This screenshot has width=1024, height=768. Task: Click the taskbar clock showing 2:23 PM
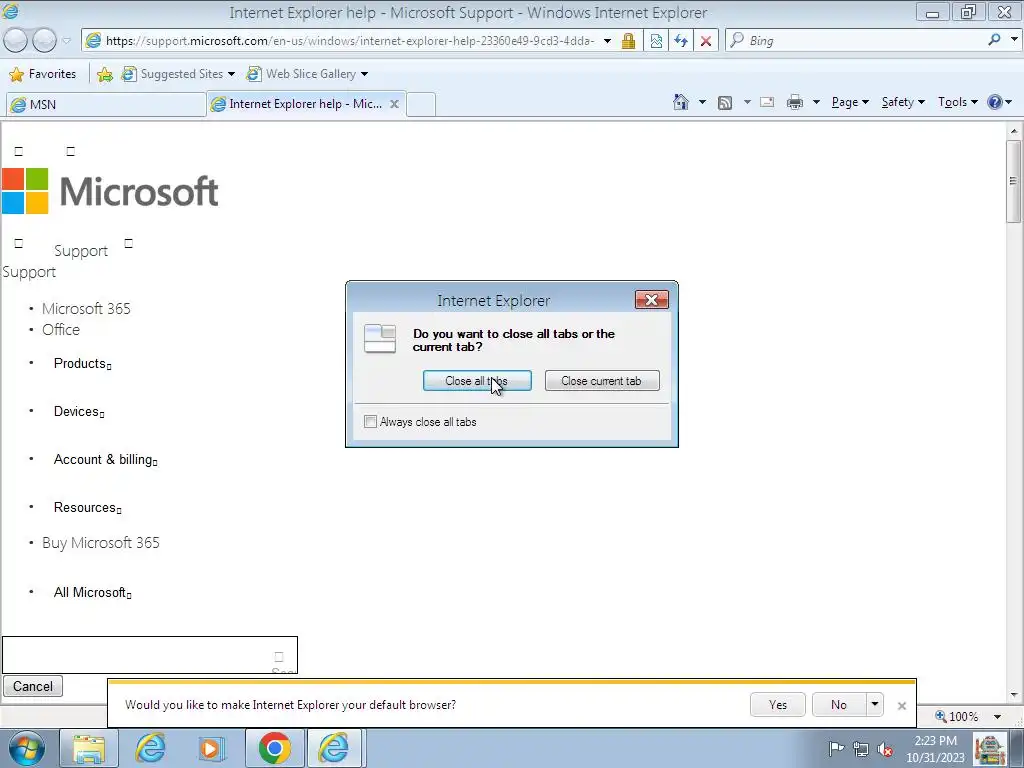tap(935, 749)
